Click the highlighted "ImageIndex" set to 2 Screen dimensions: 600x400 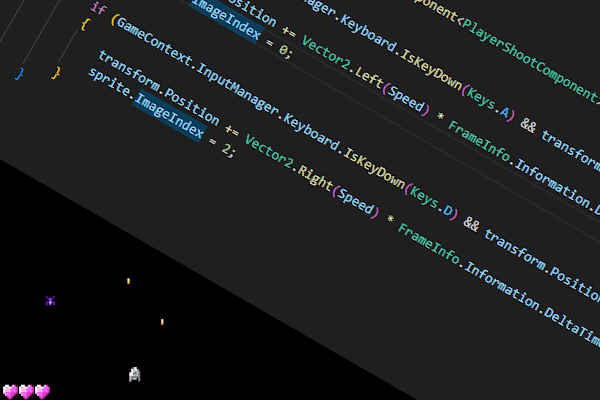170,116
